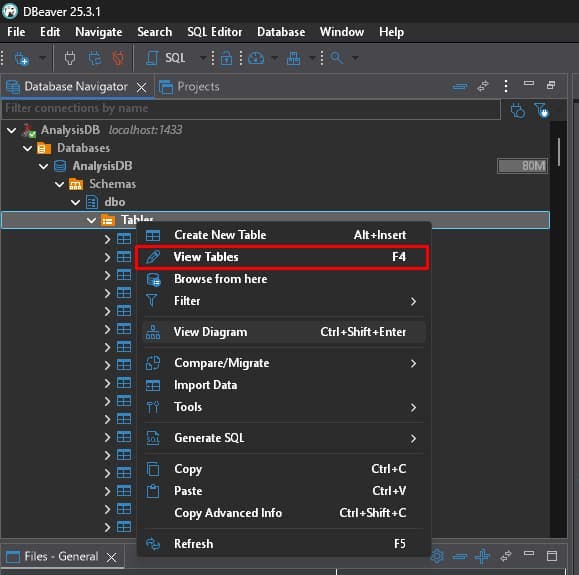Minimize the Database Navigator panel
Image resolution: width=579 pixels, height=575 pixels.
(x=529, y=83)
